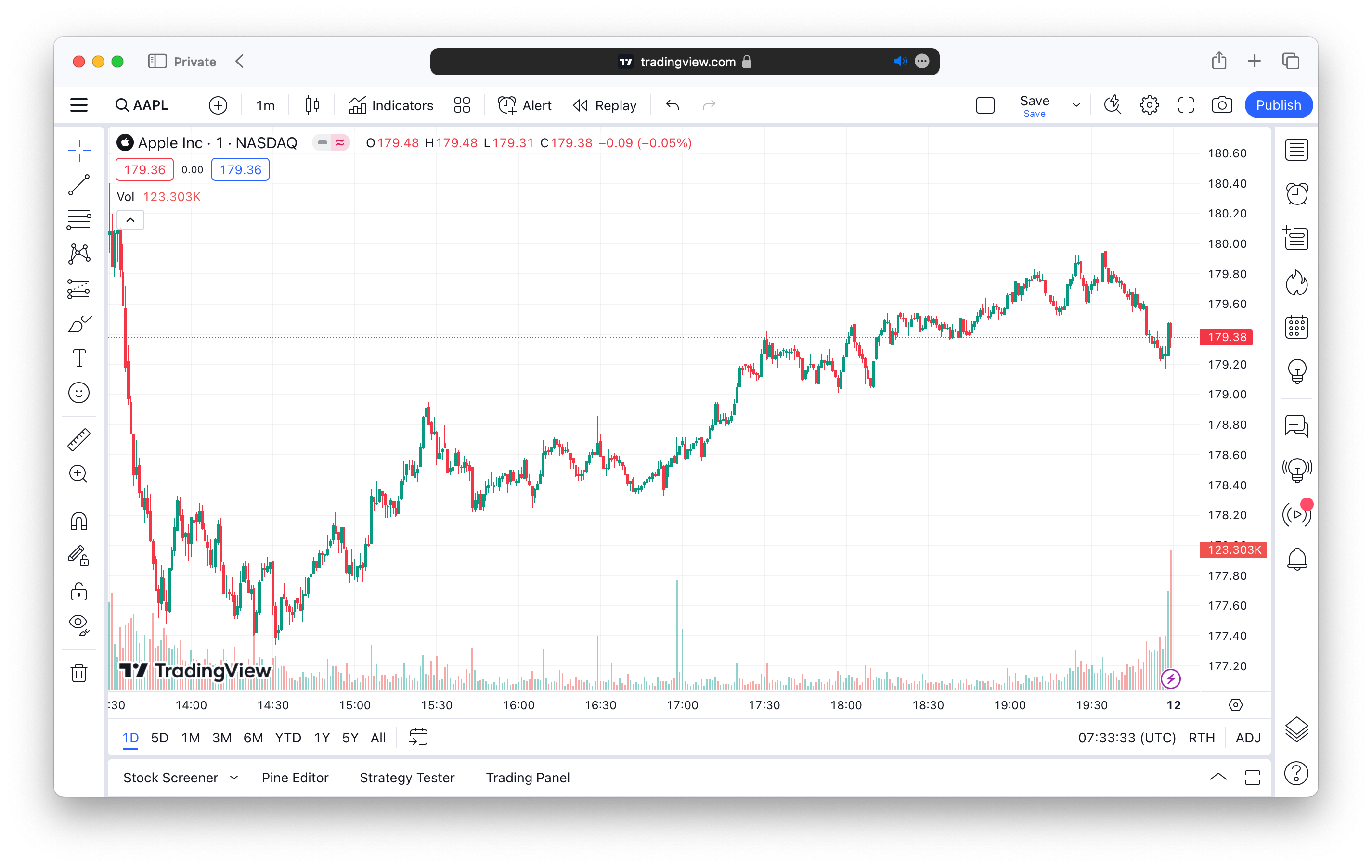Select the brush drawing tool
Image resolution: width=1372 pixels, height=868 pixels.
coord(78,324)
